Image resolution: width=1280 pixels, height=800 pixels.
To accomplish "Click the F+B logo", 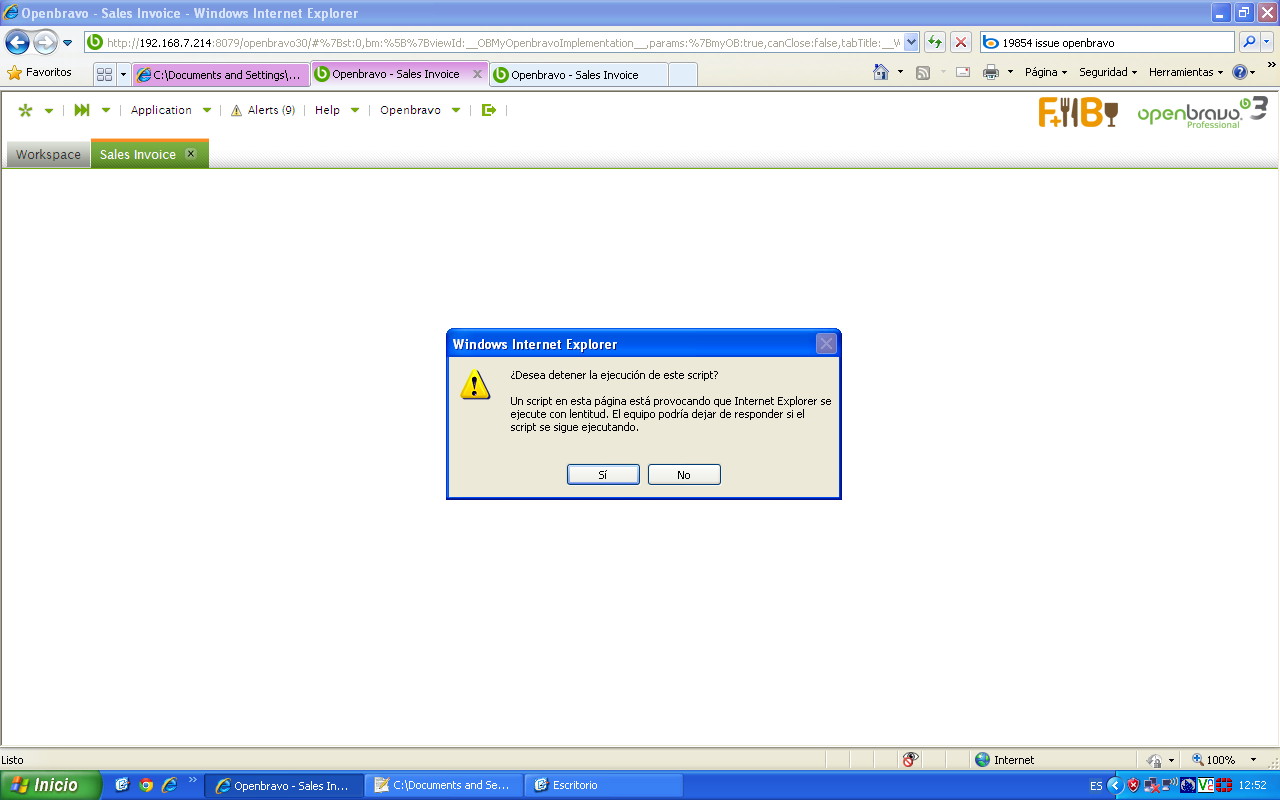I will point(1078,112).
